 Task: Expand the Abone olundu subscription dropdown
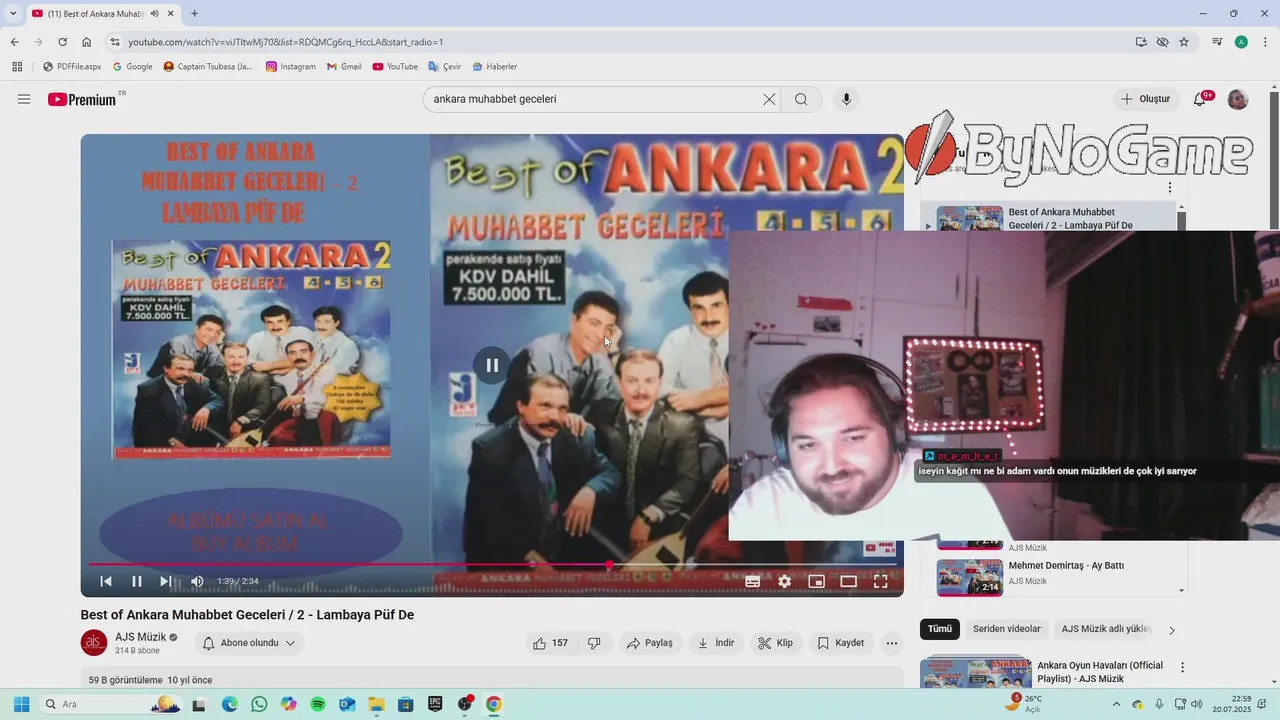coord(249,643)
